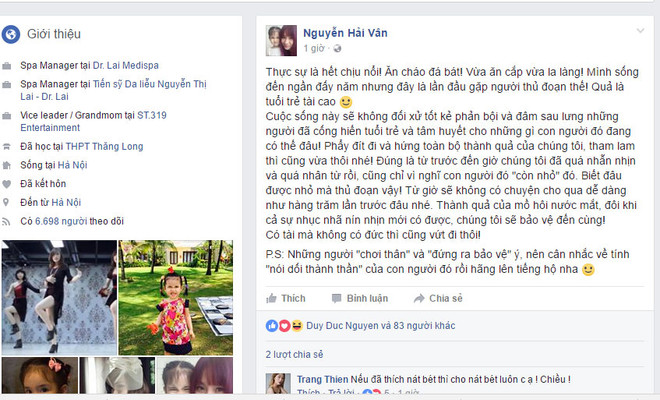Click the heart love reaction icon
Image resolution: width=660 pixels, height=400 pixels.
[x=285, y=325]
